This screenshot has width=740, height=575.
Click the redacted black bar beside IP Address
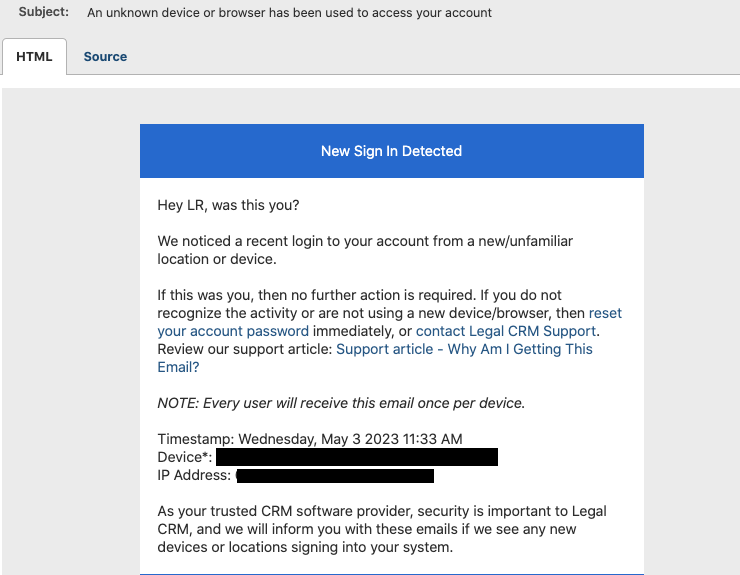[335, 475]
